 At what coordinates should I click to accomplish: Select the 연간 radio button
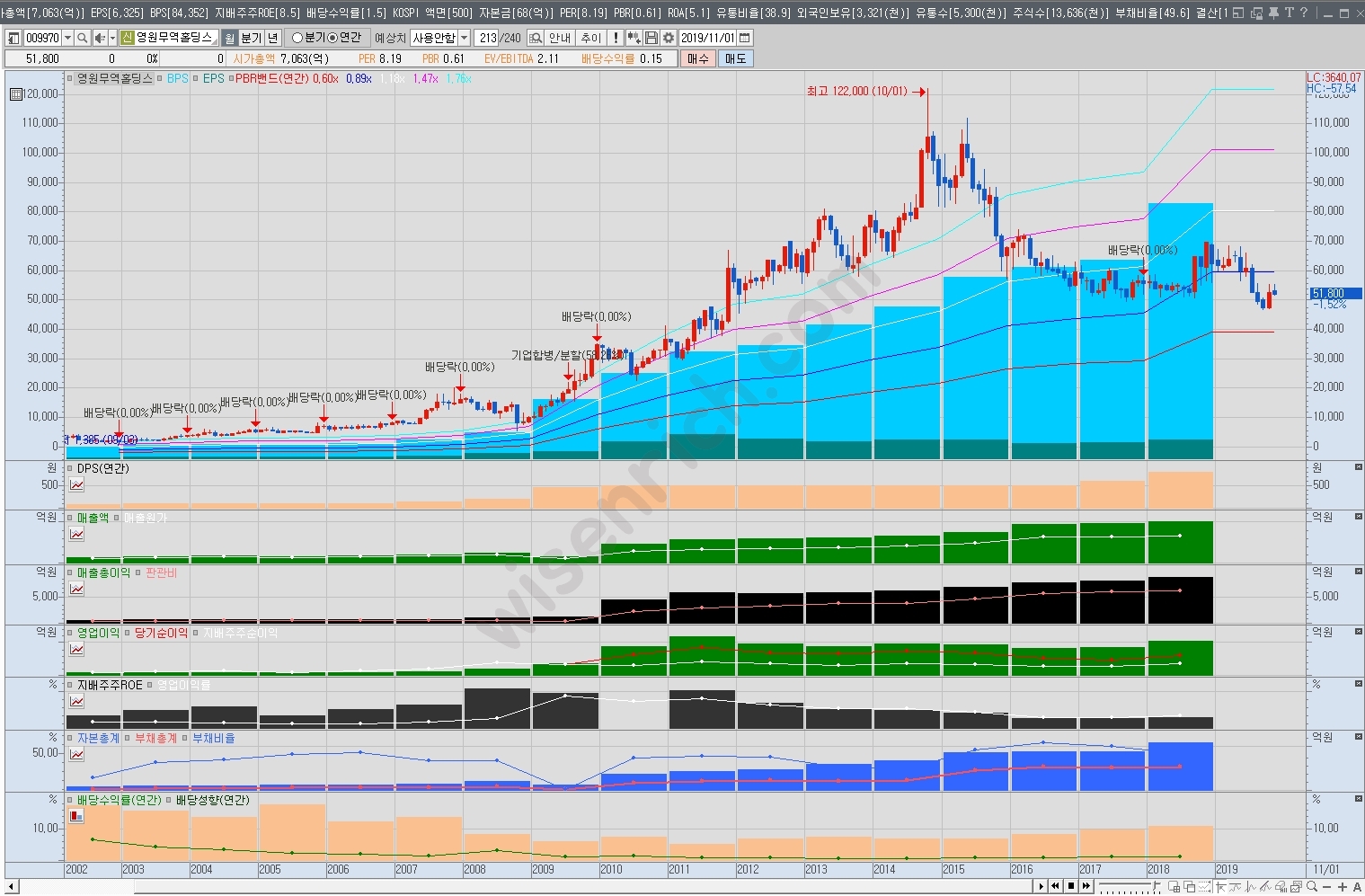point(332,38)
